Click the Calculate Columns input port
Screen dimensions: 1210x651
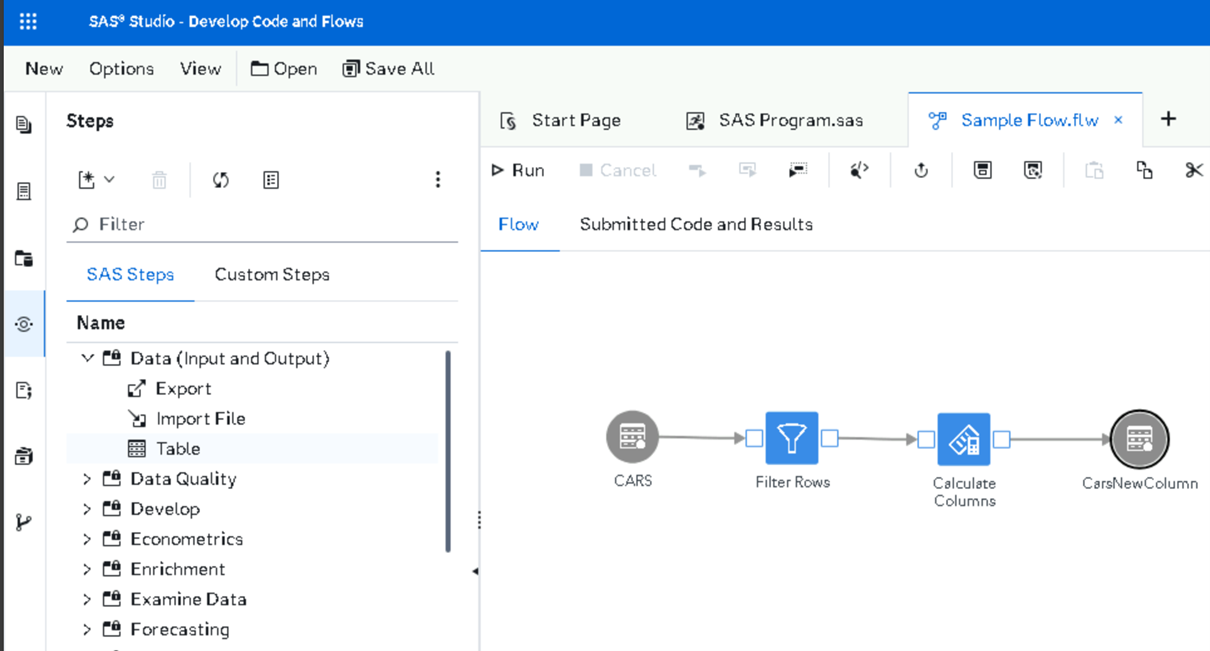tap(927, 439)
